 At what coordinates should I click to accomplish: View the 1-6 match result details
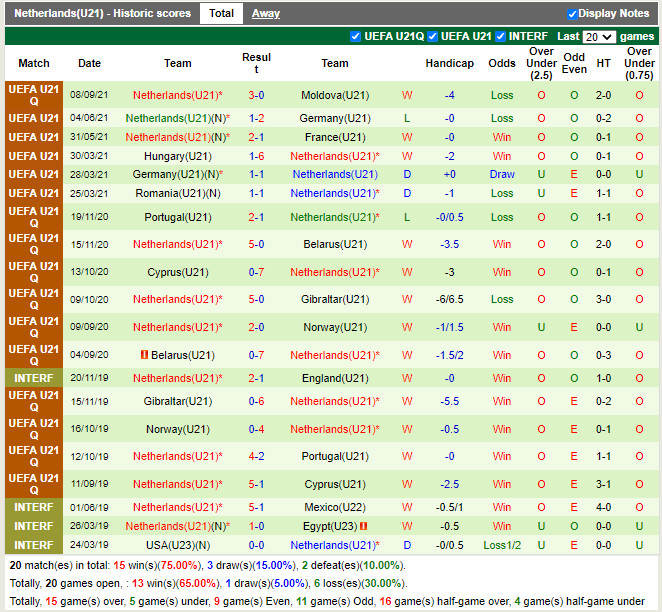click(x=256, y=157)
